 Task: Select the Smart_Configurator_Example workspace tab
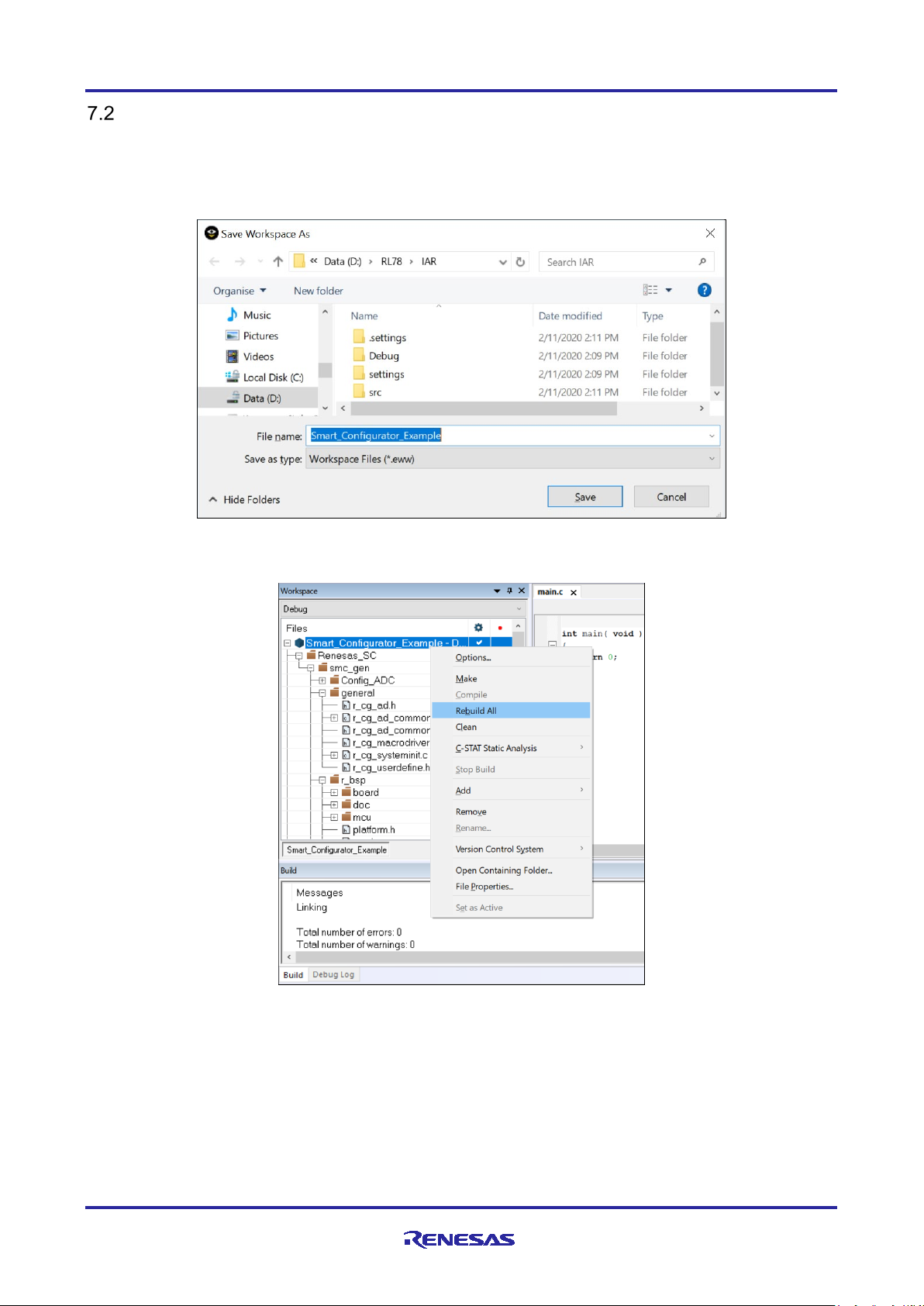click(336, 850)
